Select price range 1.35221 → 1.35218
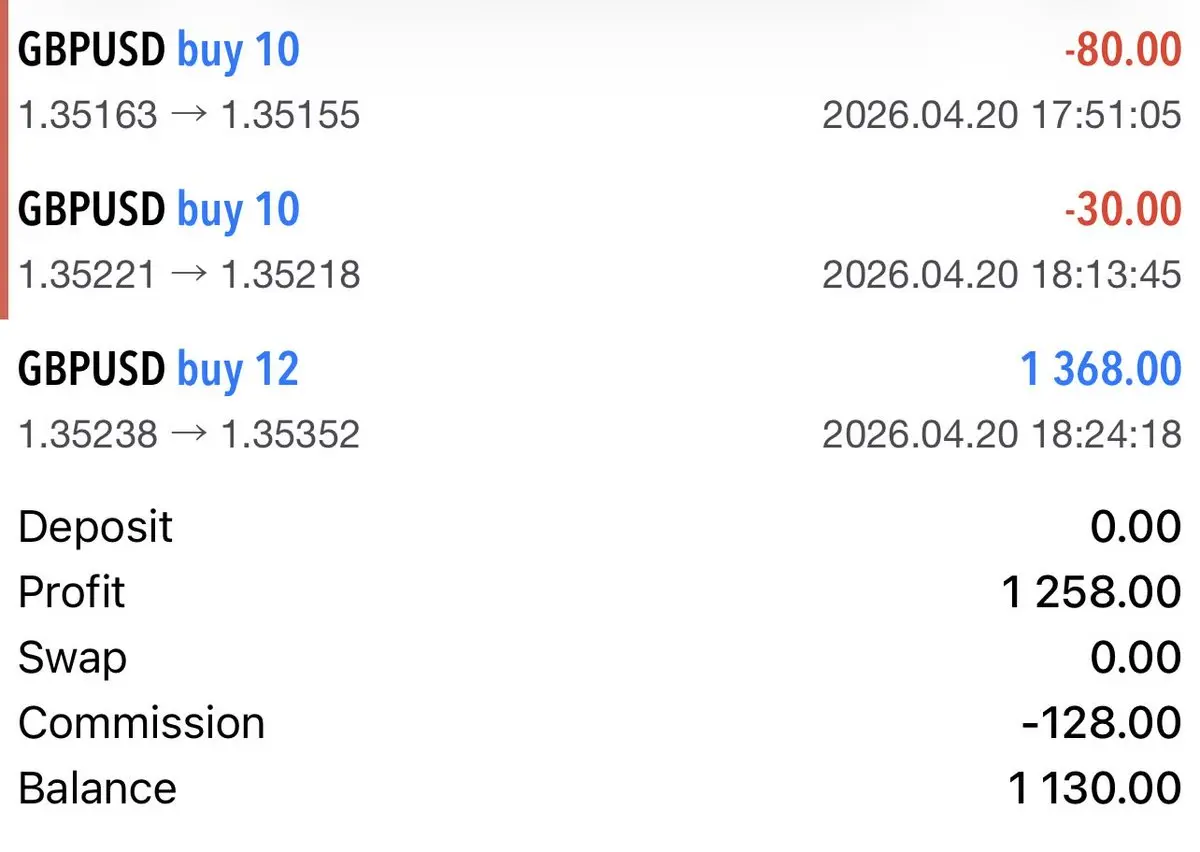 pyautogui.click(x=189, y=275)
